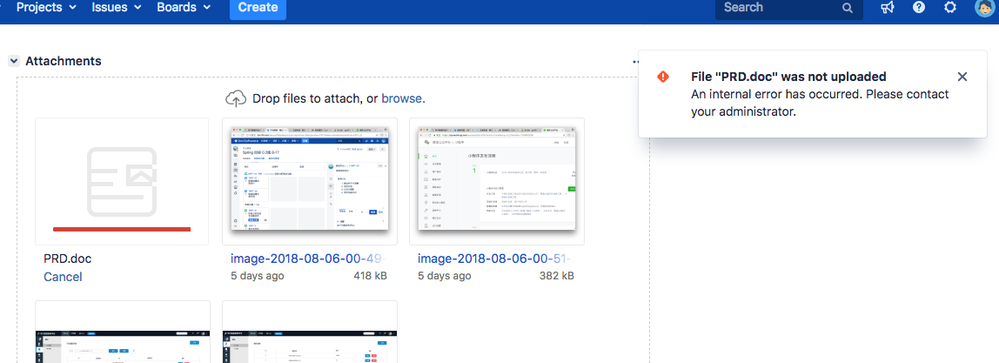
Task: Open the Help question mark icon
Action: 919,8
